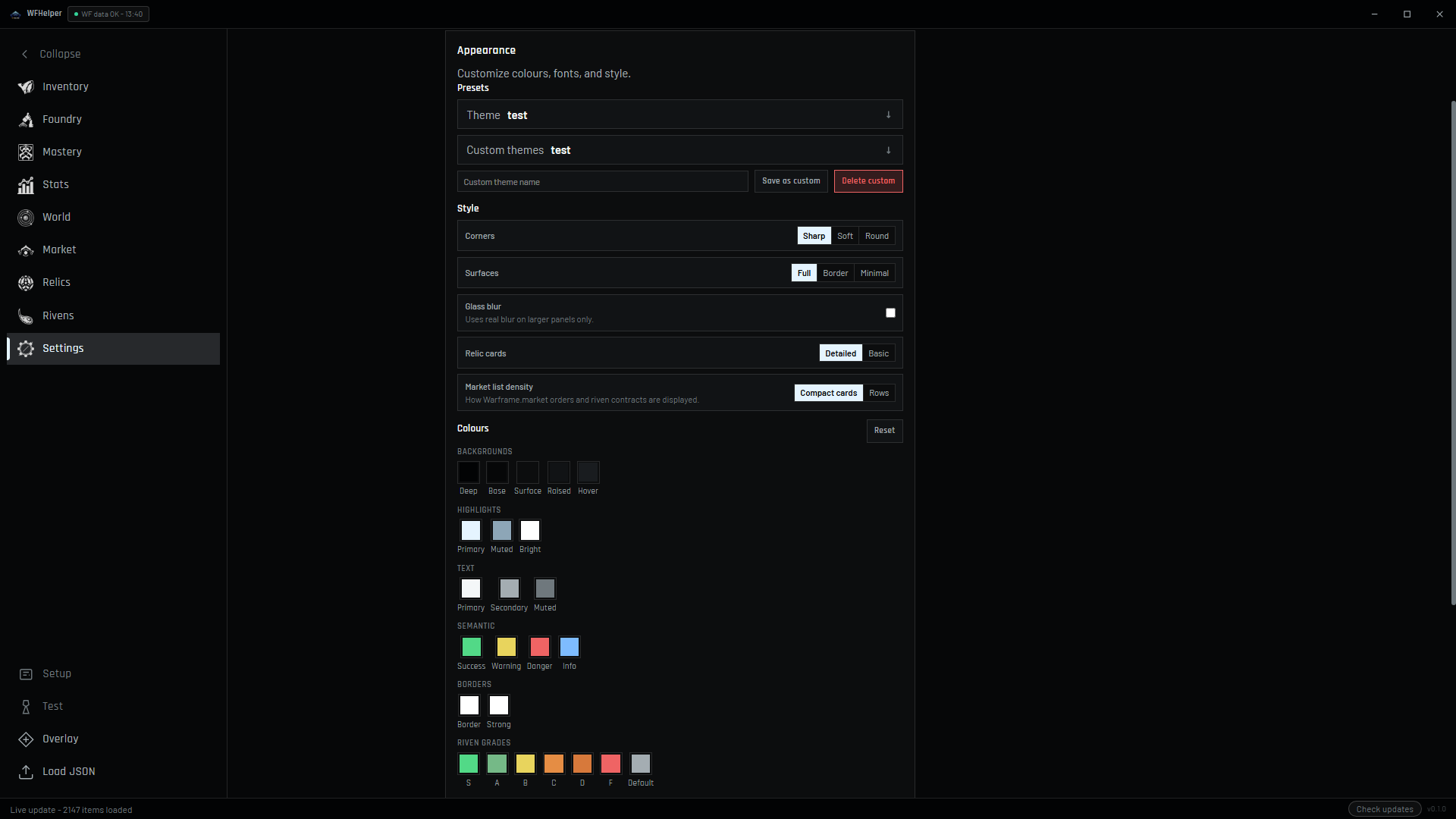Image resolution: width=1456 pixels, height=819 pixels.
Task: Set Surfaces to Border
Action: (x=835, y=273)
